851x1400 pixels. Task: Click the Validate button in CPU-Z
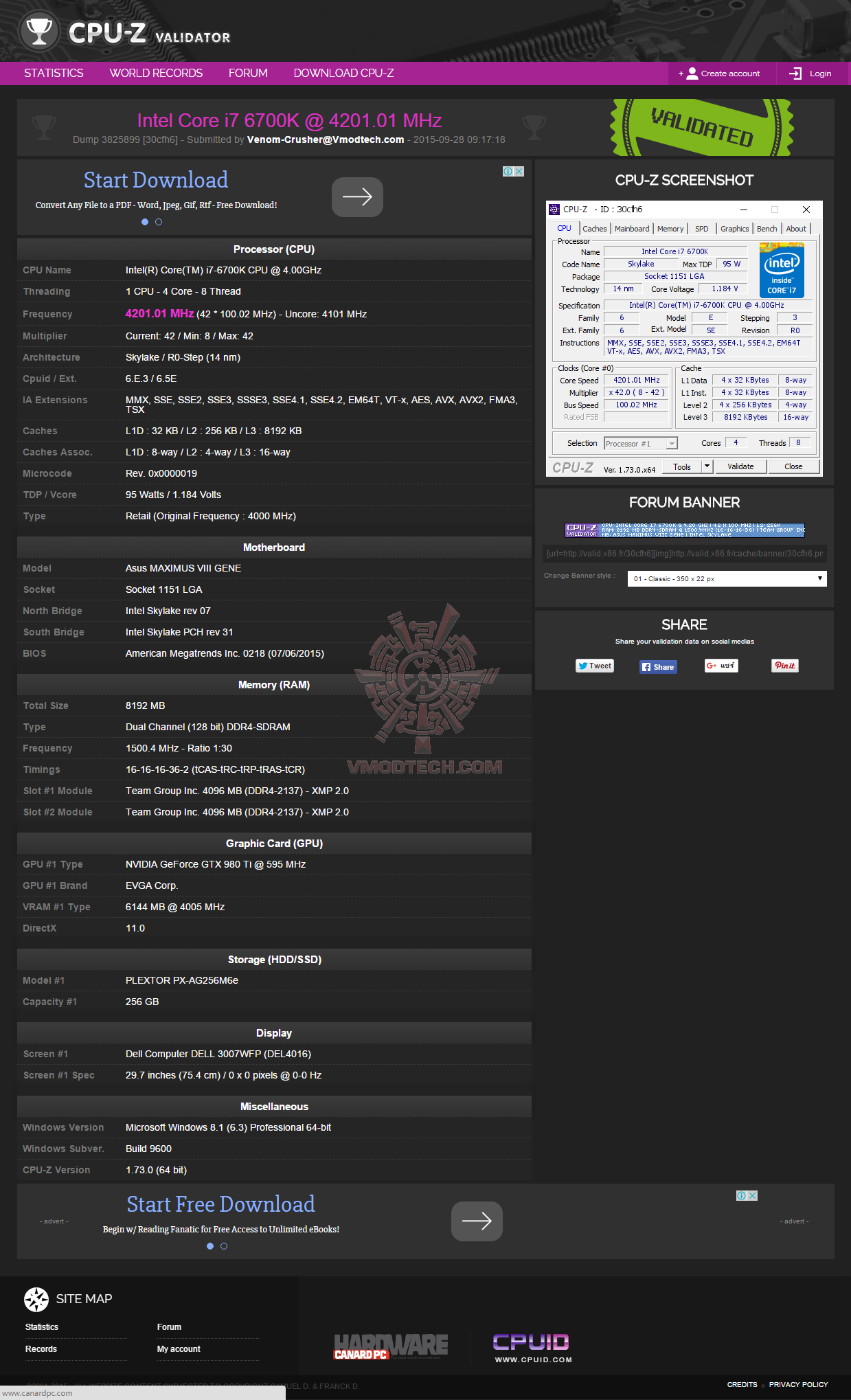click(x=740, y=466)
